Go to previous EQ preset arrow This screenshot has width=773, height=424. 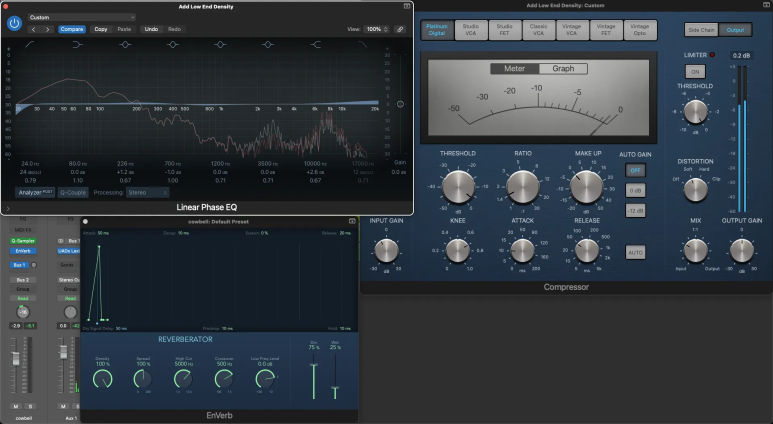click(34, 30)
